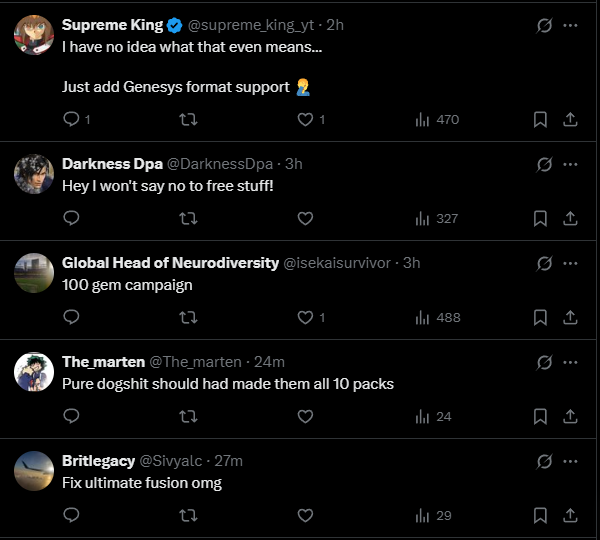Repost Darkness Dpa's tweet
The height and width of the screenshot is (540, 600).
[x=187, y=218]
